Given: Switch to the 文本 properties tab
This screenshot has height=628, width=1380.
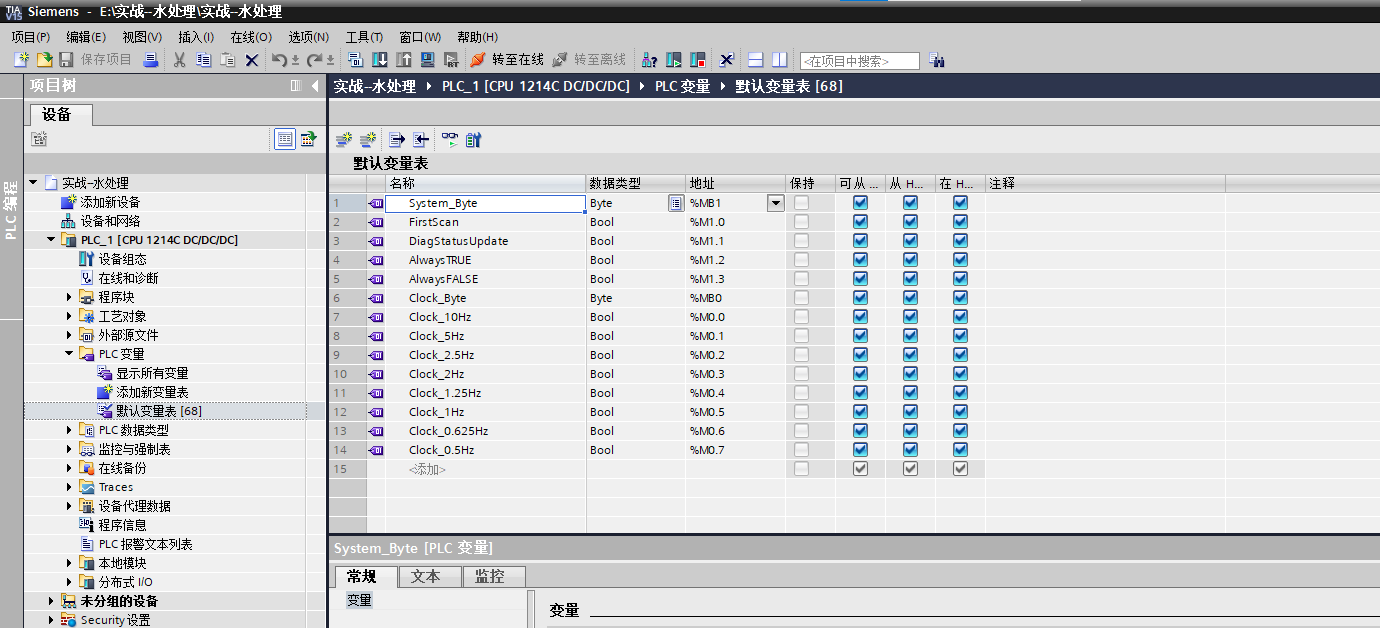Looking at the screenshot, I should (430, 576).
